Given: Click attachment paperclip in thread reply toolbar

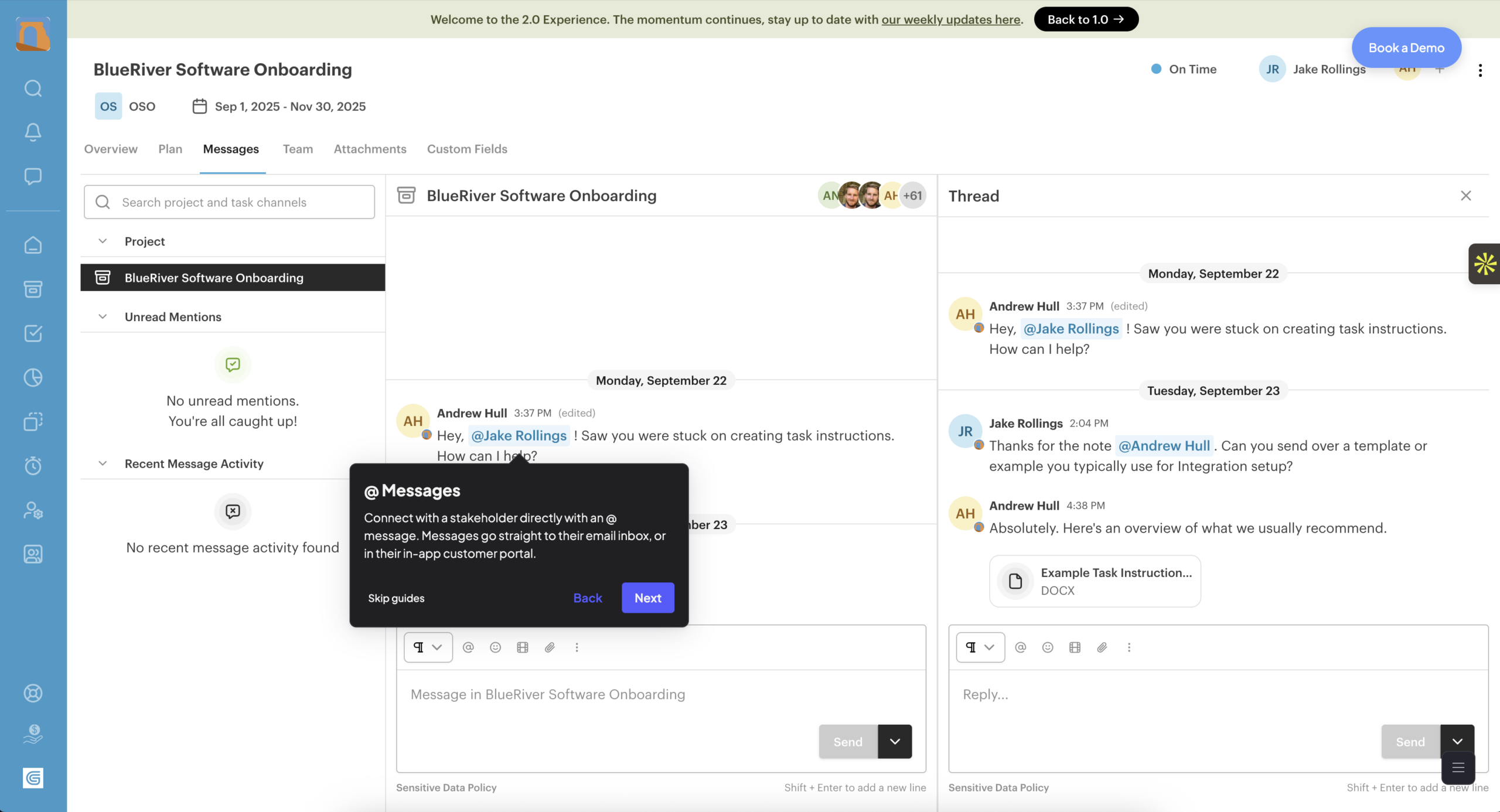Looking at the screenshot, I should pyautogui.click(x=1102, y=647).
